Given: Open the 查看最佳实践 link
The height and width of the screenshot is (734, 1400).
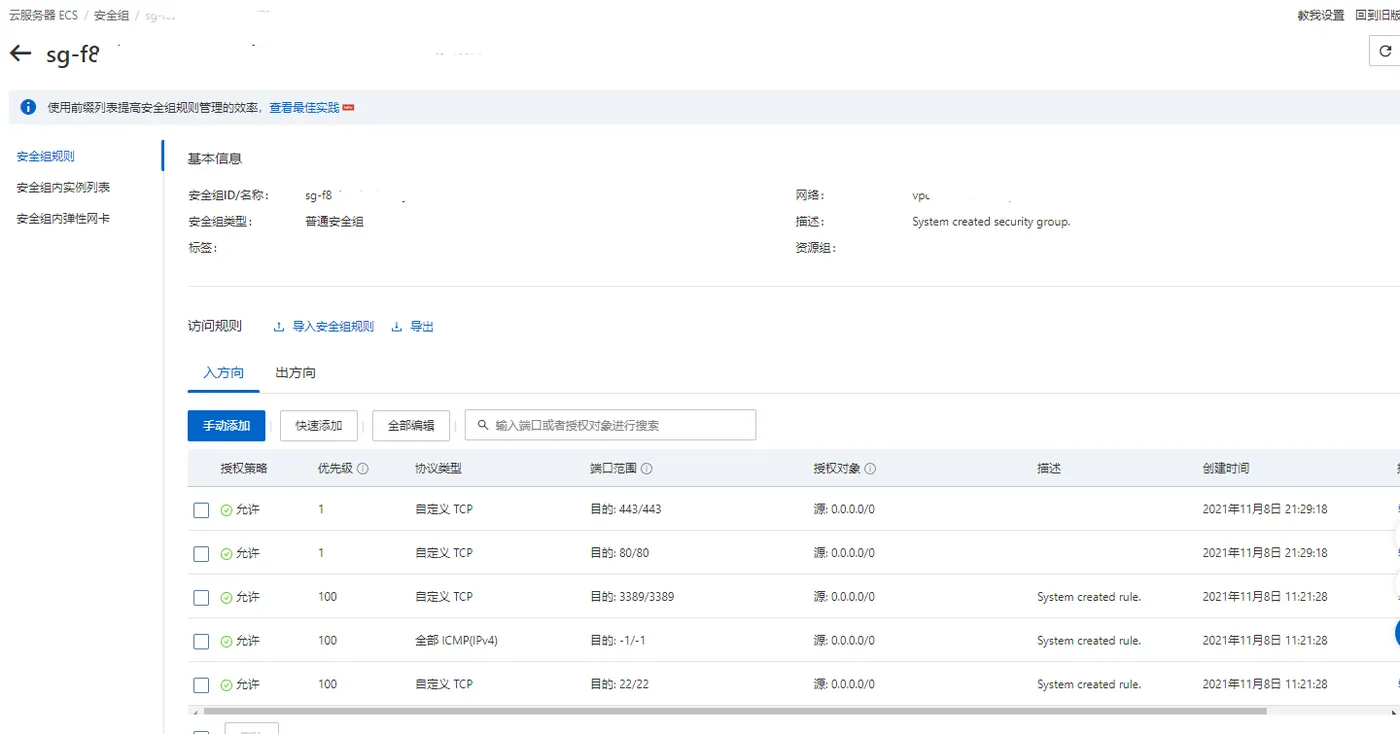Looking at the screenshot, I should pos(304,108).
